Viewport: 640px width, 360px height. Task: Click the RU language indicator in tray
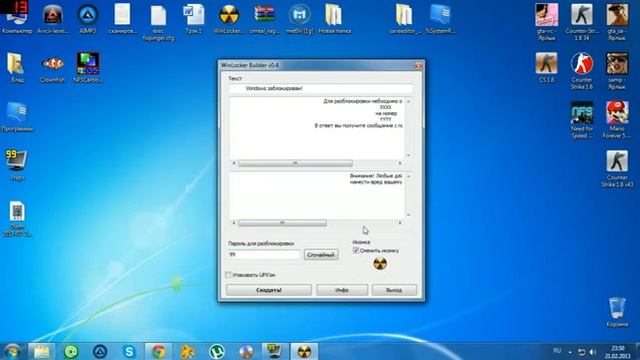[557, 351]
